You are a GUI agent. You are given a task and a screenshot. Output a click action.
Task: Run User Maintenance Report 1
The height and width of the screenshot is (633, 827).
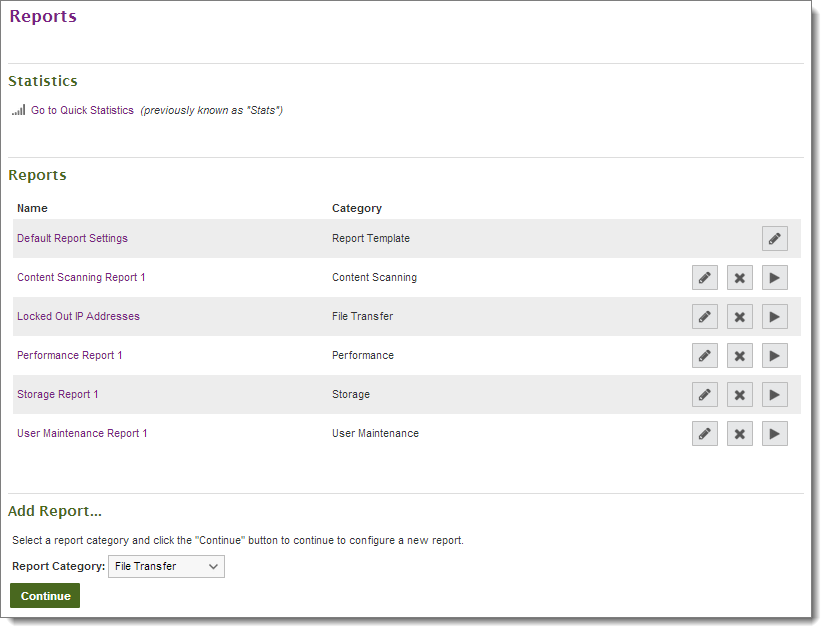click(774, 434)
